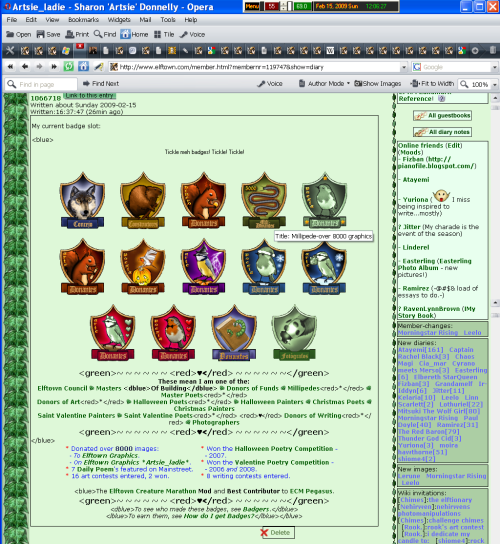Click the Save disk icon

pos(41,34)
